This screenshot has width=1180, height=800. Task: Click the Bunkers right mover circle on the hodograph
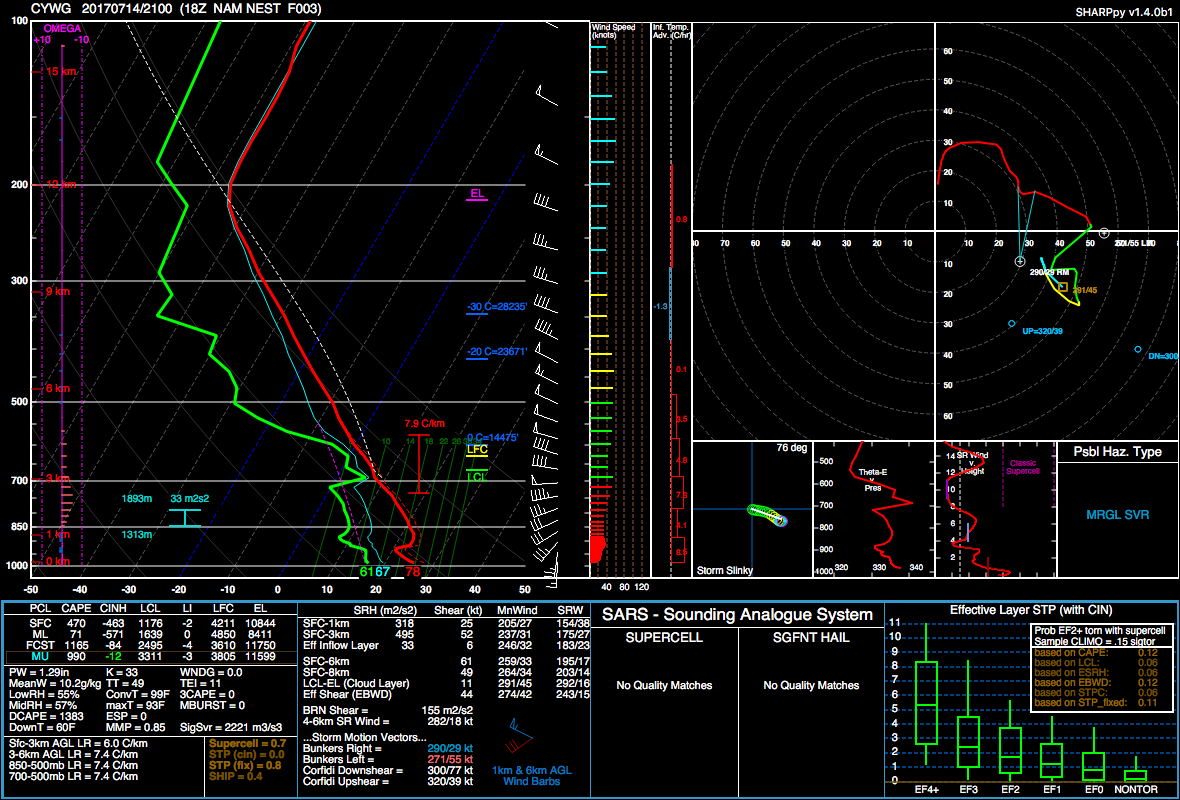coord(1020,261)
